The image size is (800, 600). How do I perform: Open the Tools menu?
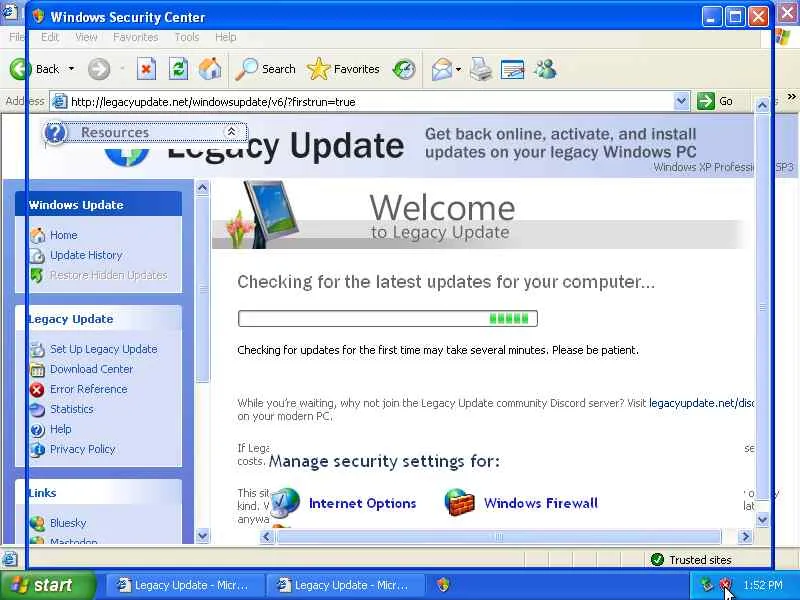(x=187, y=37)
